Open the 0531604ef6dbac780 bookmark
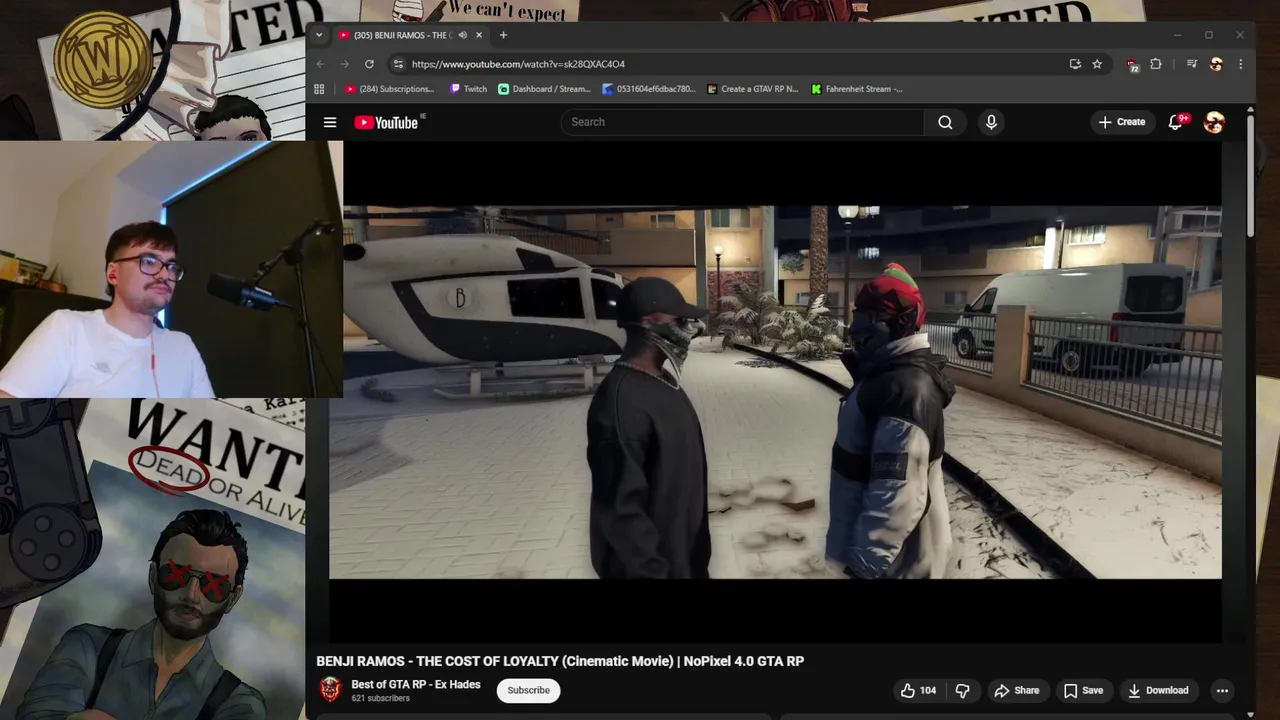 click(649, 89)
